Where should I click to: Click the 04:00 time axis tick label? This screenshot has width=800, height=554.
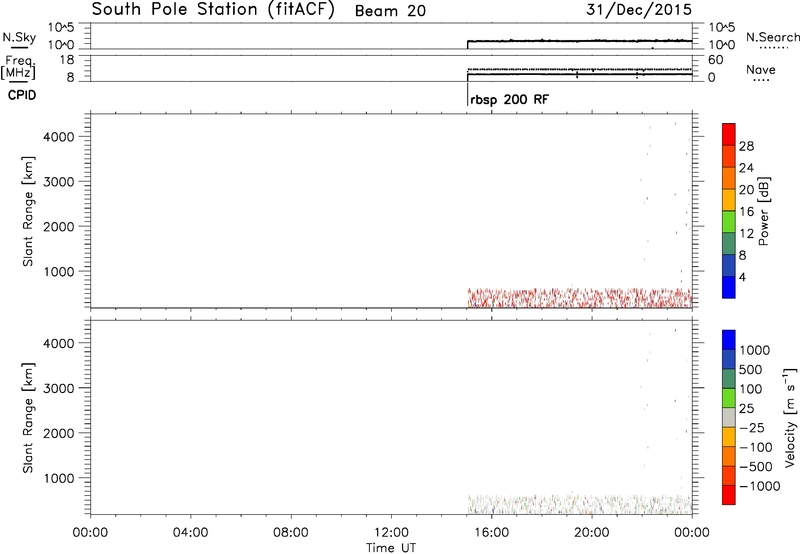coord(190,533)
